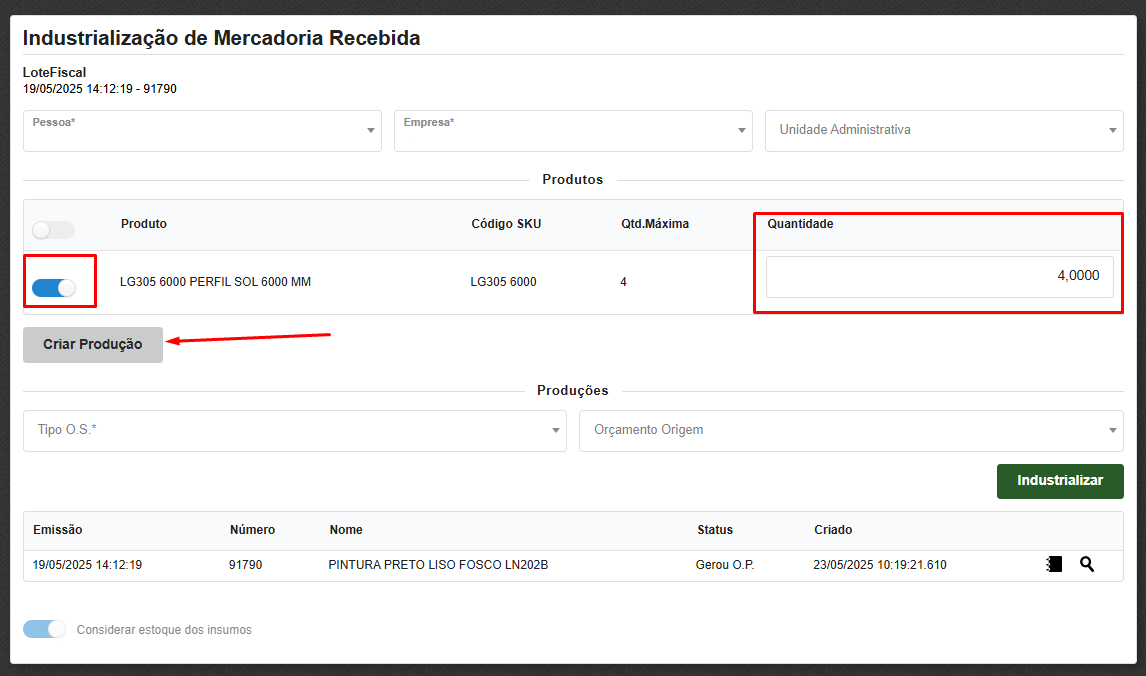Viewport: 1146px width, 676px height.
Task: Open the Pessoa dropdown
Action: [202, 130]
